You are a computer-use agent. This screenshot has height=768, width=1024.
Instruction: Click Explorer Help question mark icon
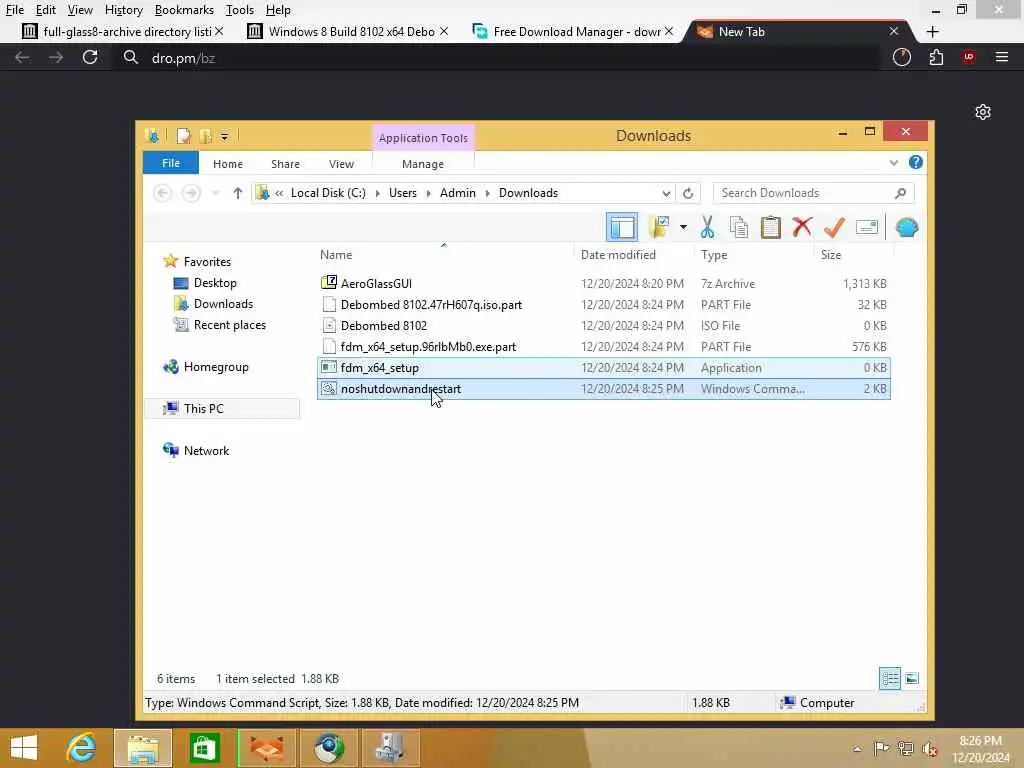[x=916, y=162]
